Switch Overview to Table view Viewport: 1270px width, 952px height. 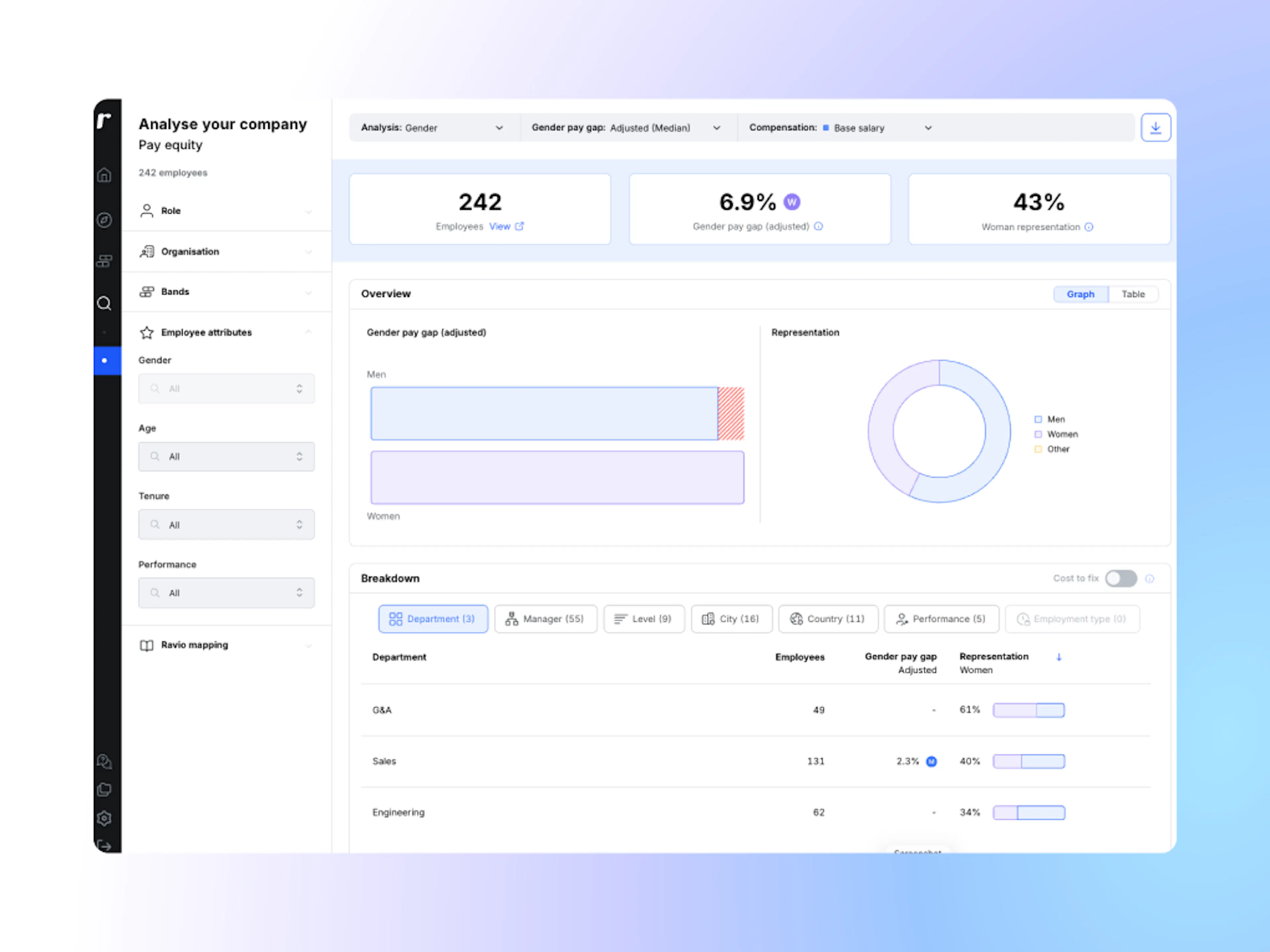(x=1133, y=294)
